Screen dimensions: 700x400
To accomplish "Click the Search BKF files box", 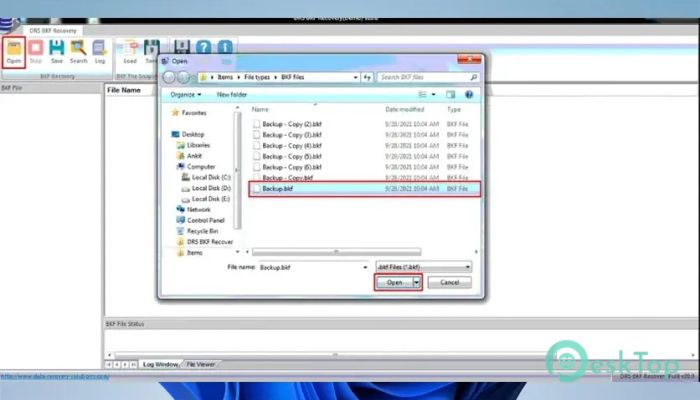I will (428, 77).
